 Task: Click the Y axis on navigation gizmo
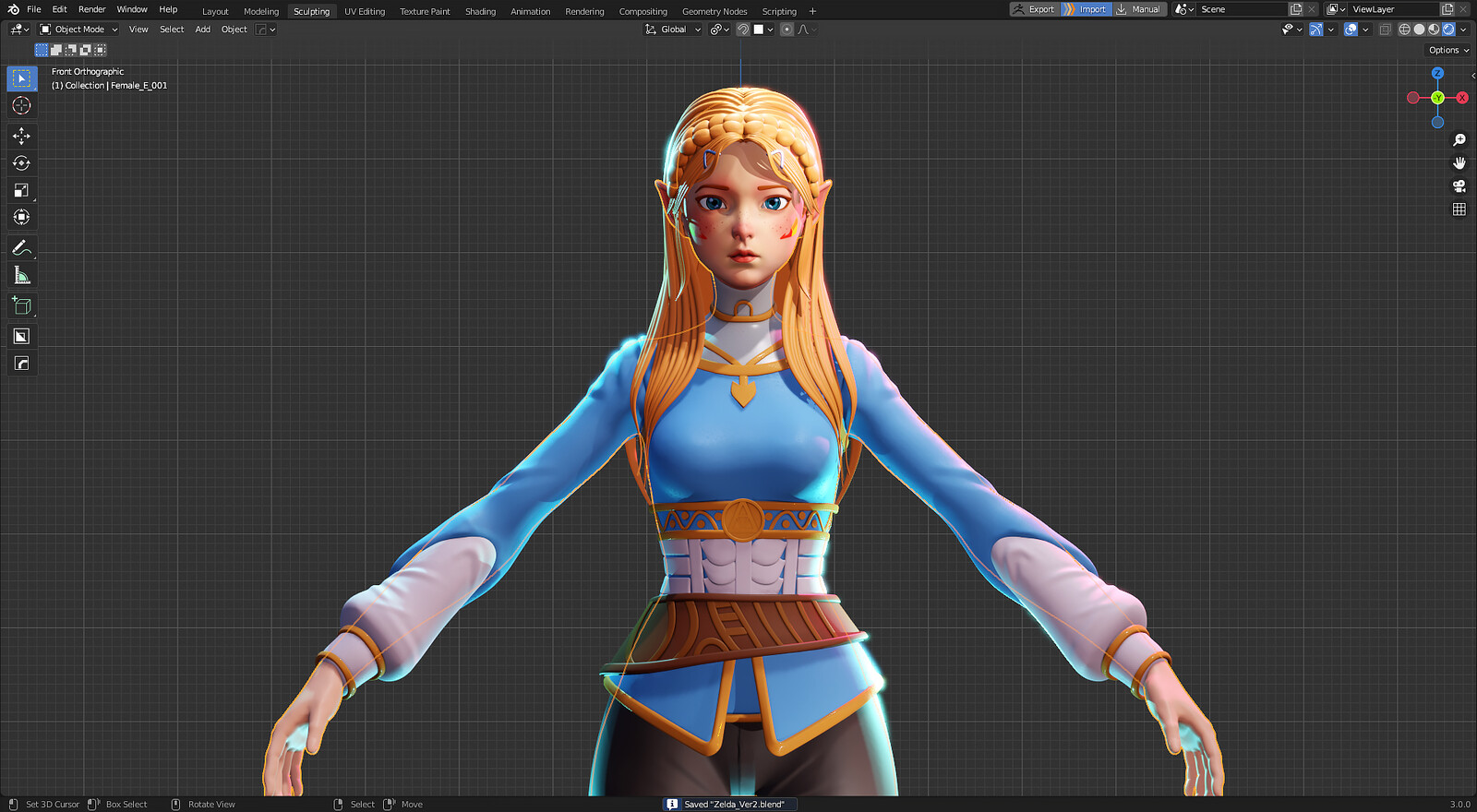point(1437,98)
